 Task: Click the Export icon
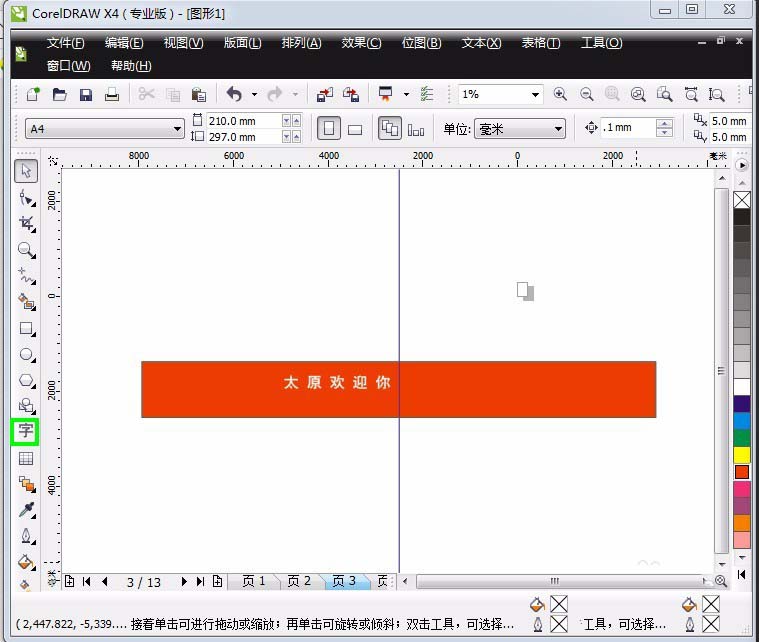tap(351, 94)
